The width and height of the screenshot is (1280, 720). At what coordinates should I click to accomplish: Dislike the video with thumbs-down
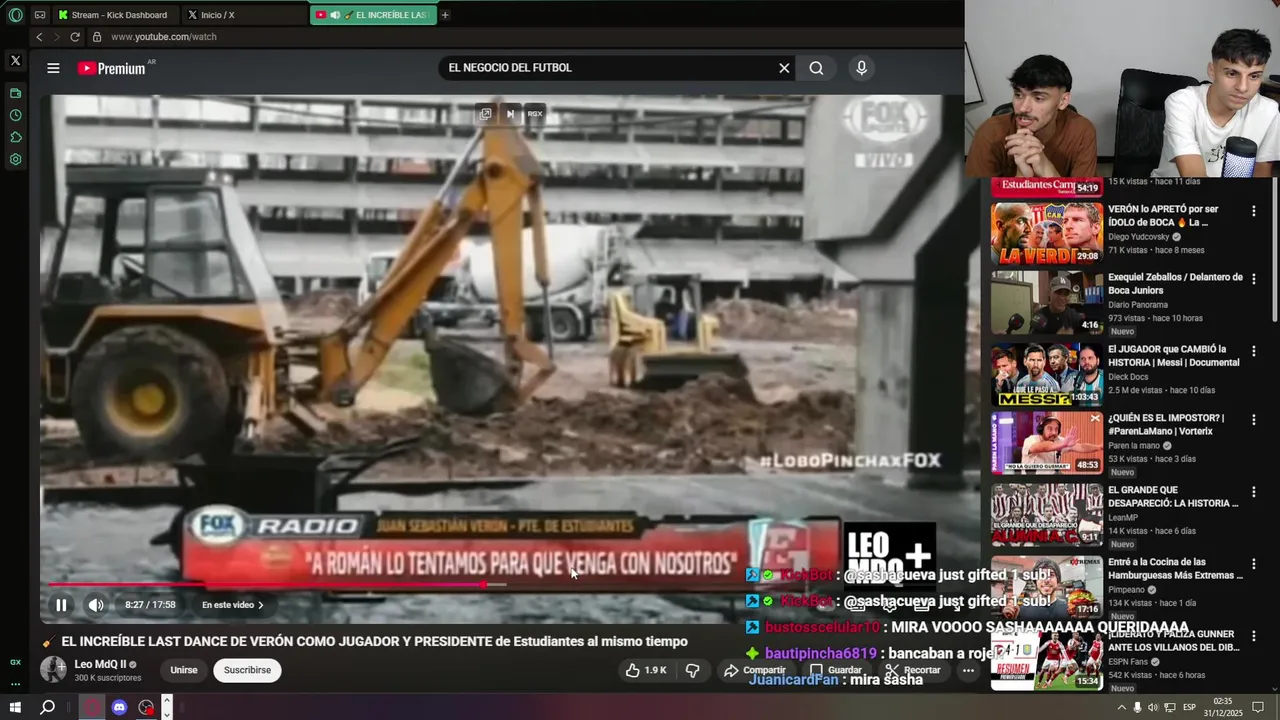click(x=692, y=670)
